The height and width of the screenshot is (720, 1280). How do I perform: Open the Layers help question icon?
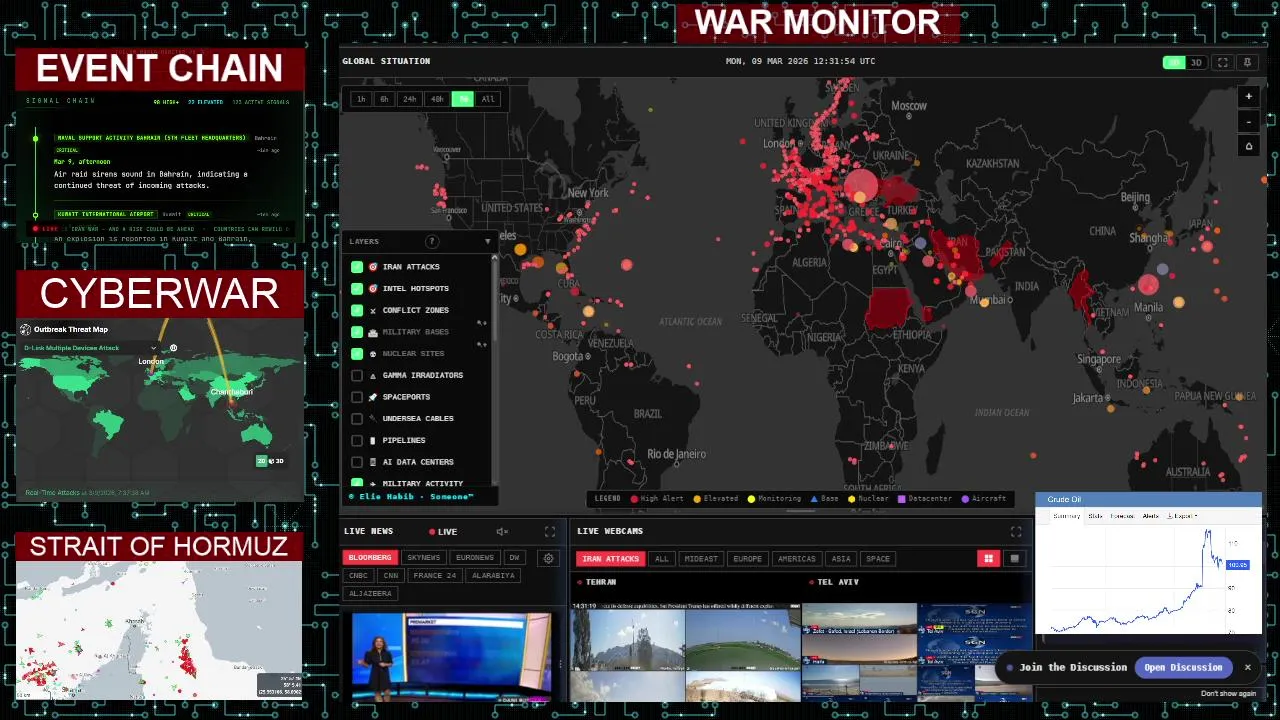click(x=432, y=241)
